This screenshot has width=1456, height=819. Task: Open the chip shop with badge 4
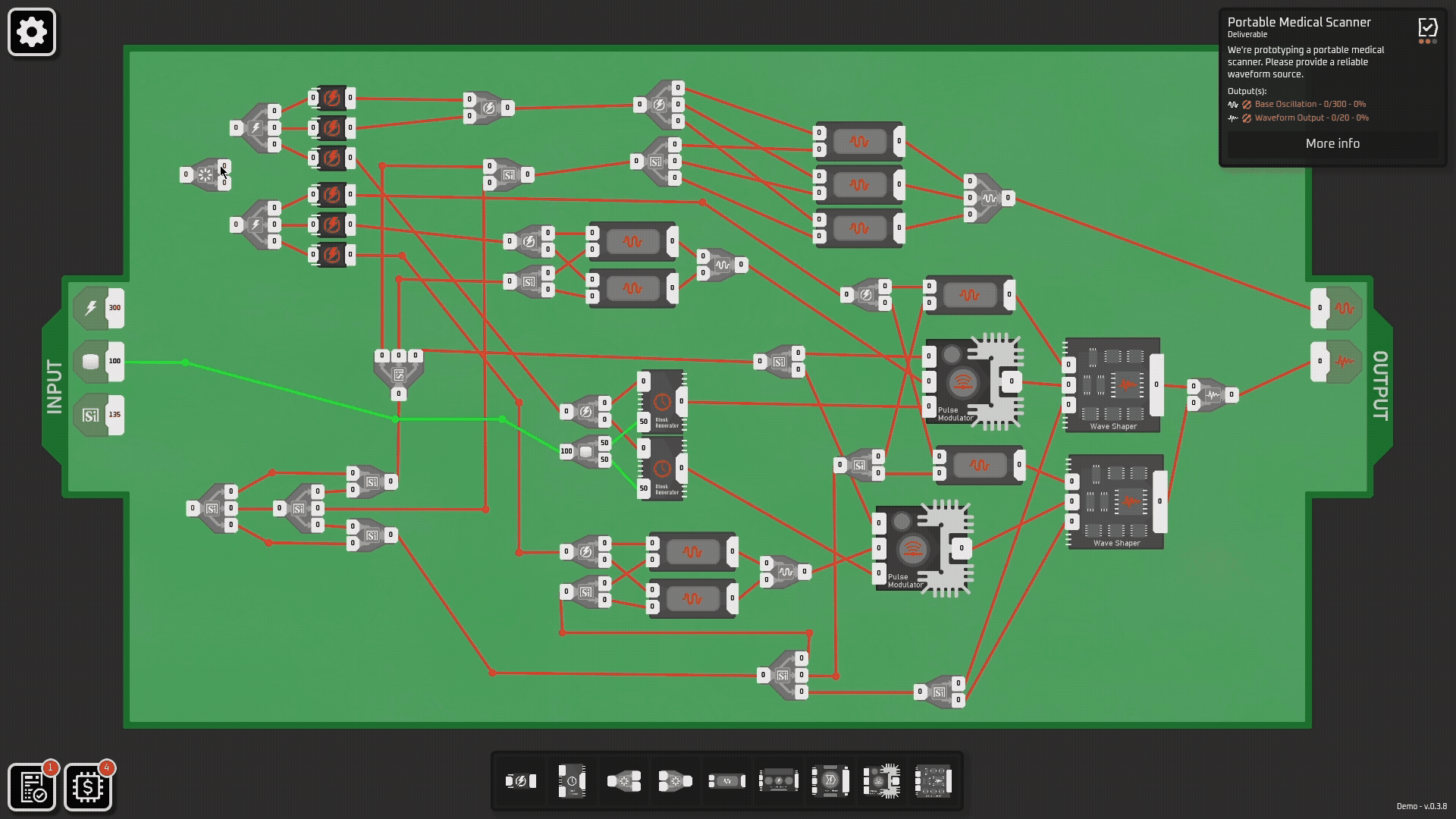pyautogui.click(x=88, y=787)
